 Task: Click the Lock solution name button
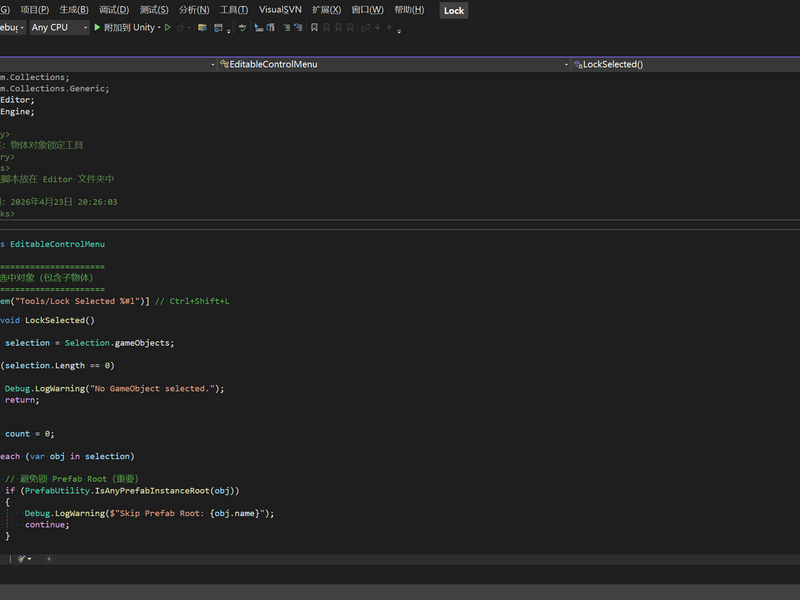click(x=454, y=11)
